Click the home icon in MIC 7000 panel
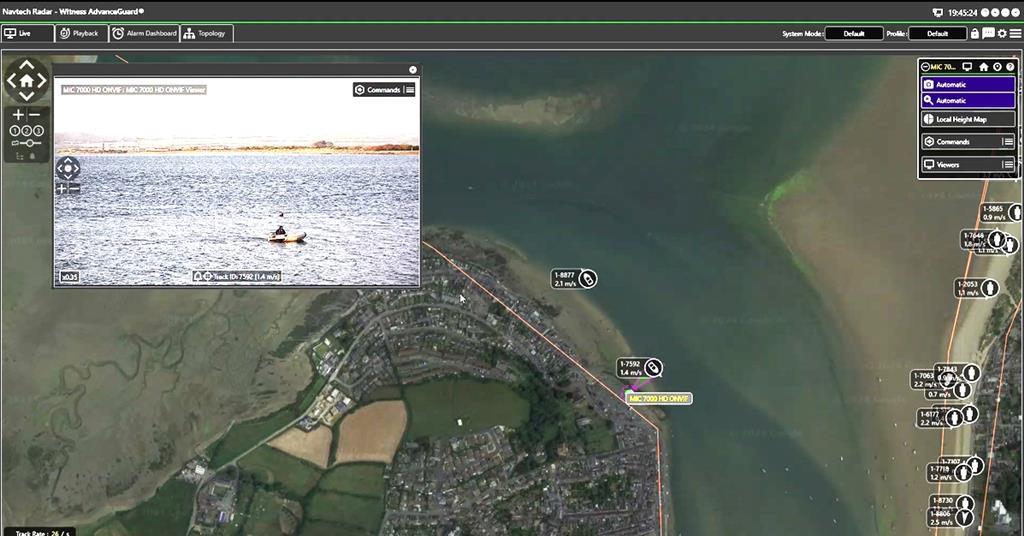 (983, 67)
